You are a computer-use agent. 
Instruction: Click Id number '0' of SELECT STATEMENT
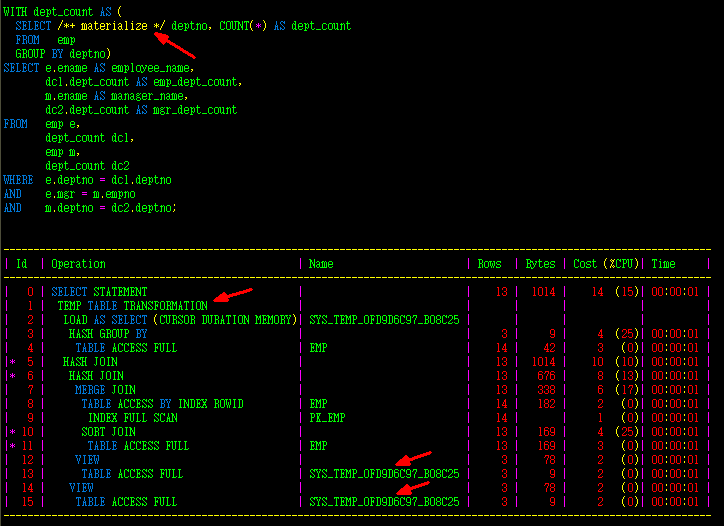coord(30,292)
